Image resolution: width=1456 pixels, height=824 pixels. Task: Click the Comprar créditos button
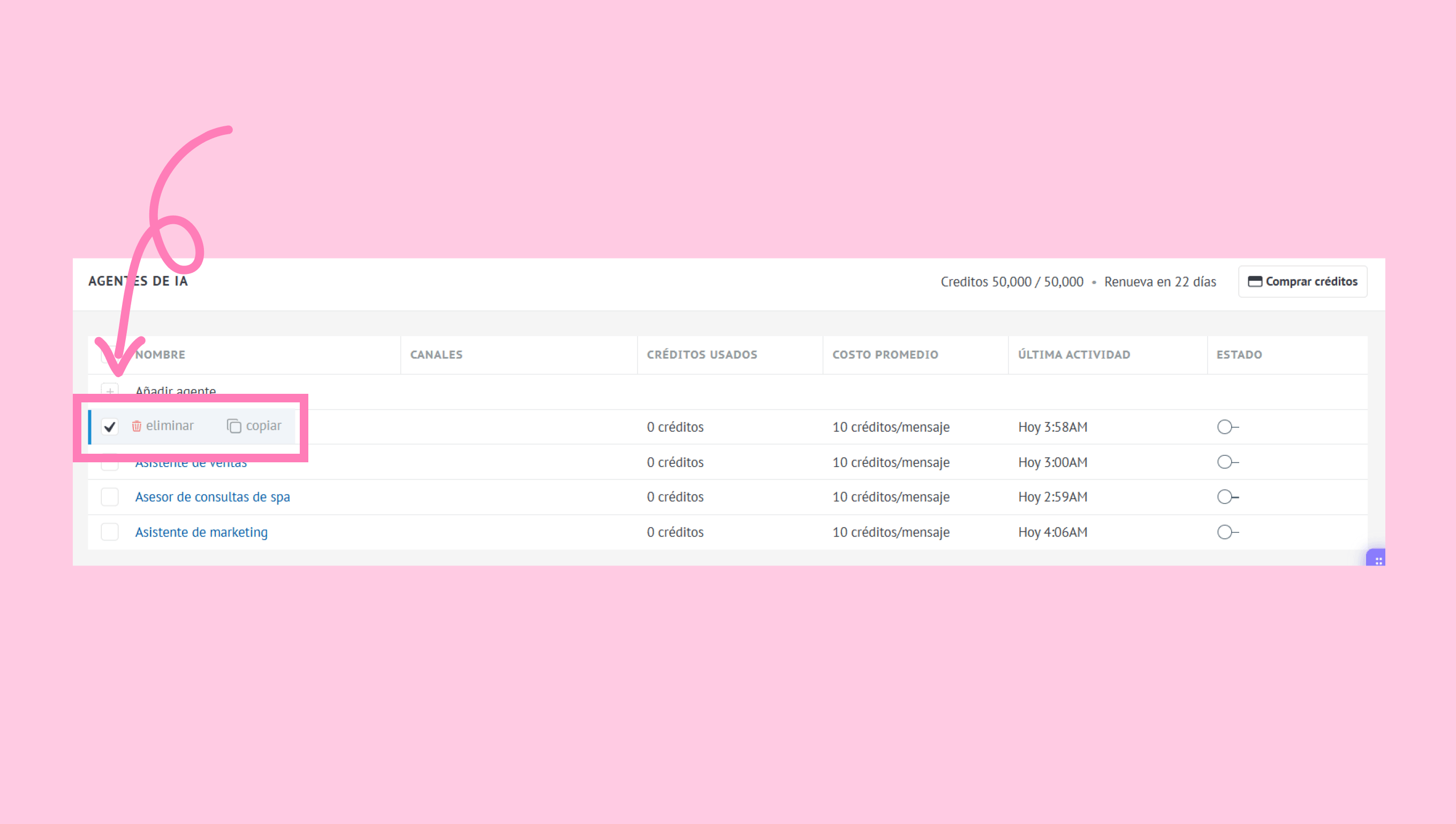[x=1302, y=281]
